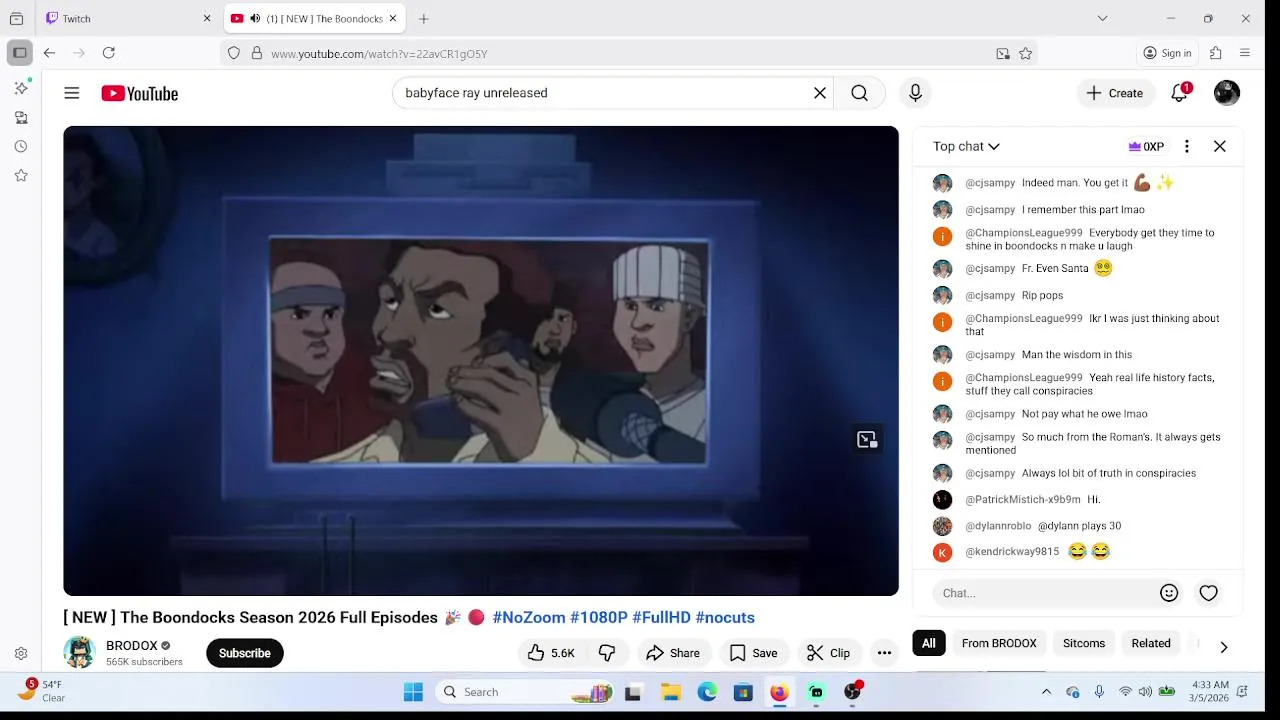Open tracking protection shield icon
The height and width of the screenshot is (720, 1280).
pos(234,54)
